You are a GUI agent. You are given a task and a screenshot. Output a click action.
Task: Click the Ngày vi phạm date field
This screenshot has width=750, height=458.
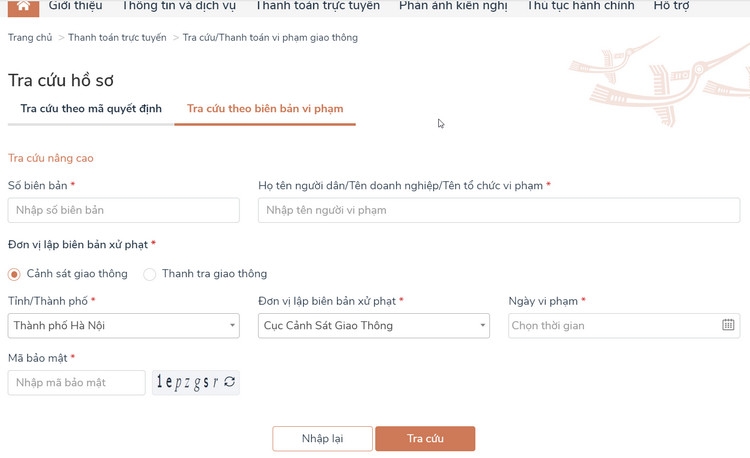pos(612,325)
